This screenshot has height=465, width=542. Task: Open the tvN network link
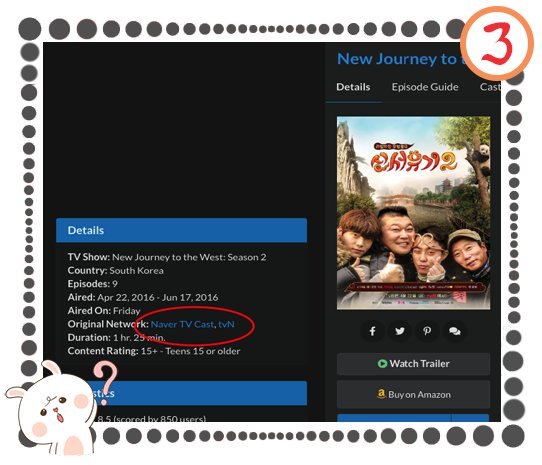coord(226,324)
